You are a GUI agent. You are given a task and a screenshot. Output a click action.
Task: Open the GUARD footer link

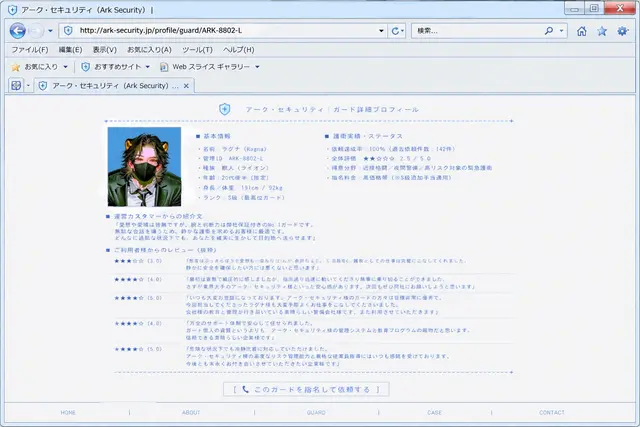(x=316, y=413)
